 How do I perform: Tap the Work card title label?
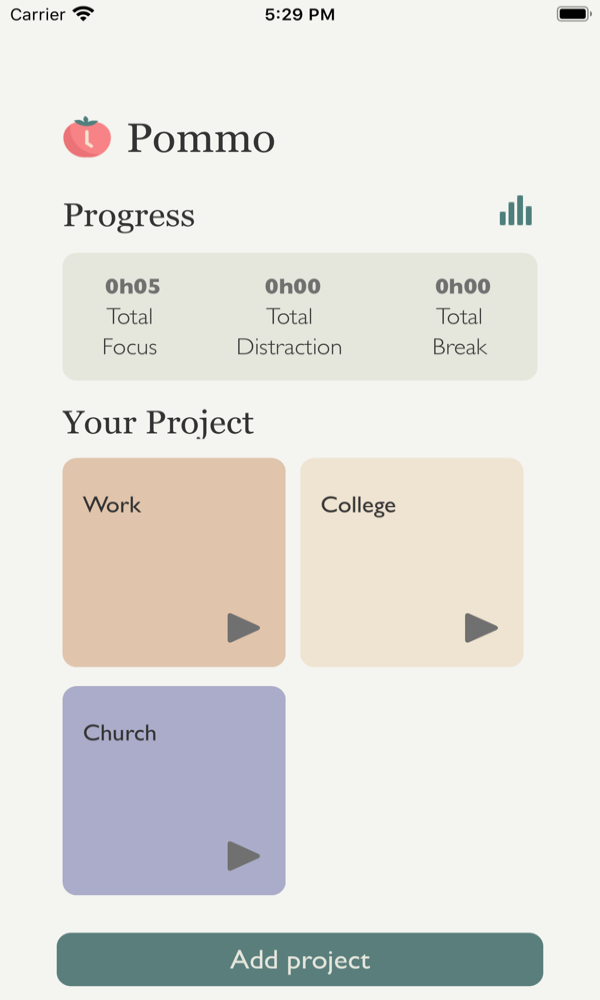tap(112, 504)
